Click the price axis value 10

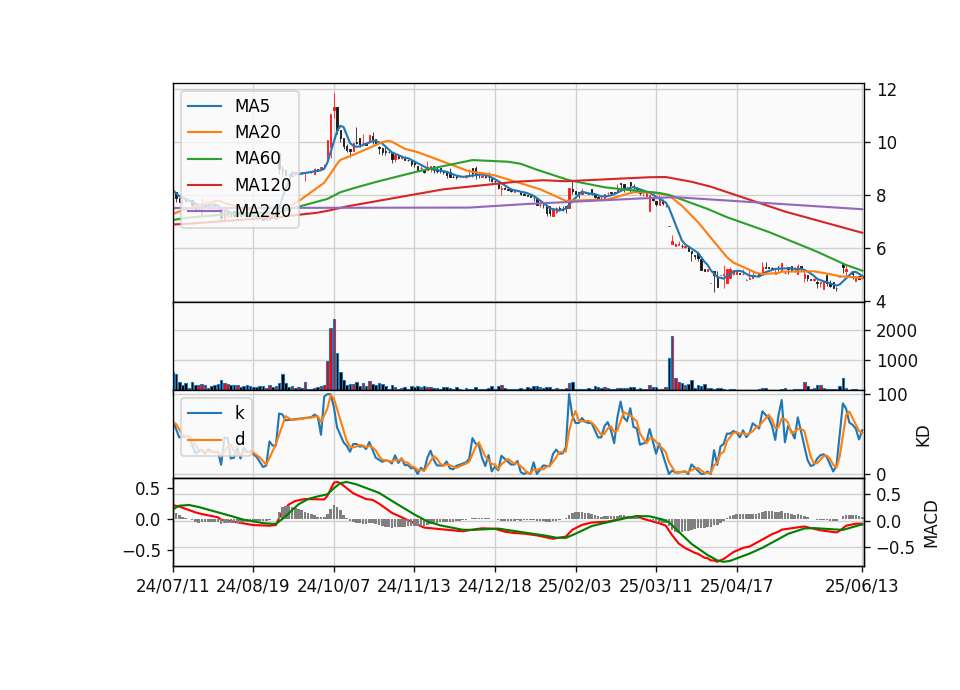(x=887, y=143)
